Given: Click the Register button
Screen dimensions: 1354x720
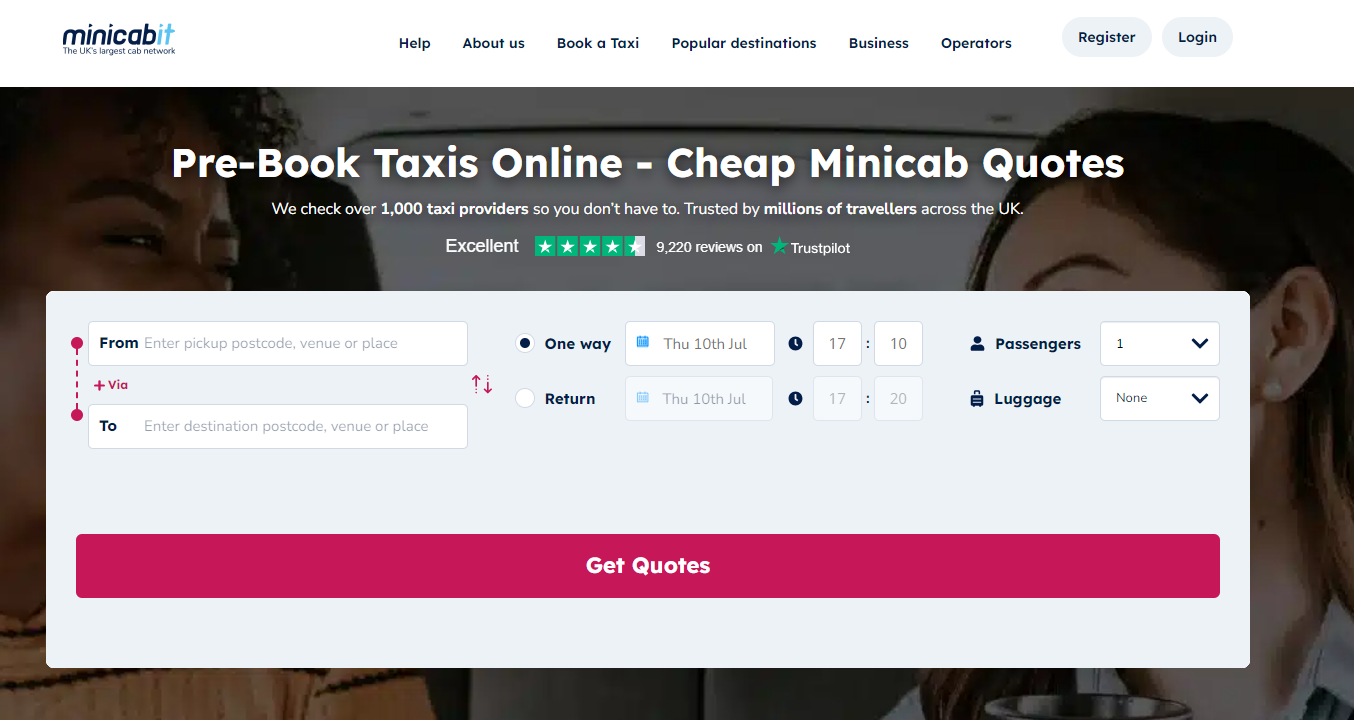Looking at the screenshot, I should pos(1107,37).
